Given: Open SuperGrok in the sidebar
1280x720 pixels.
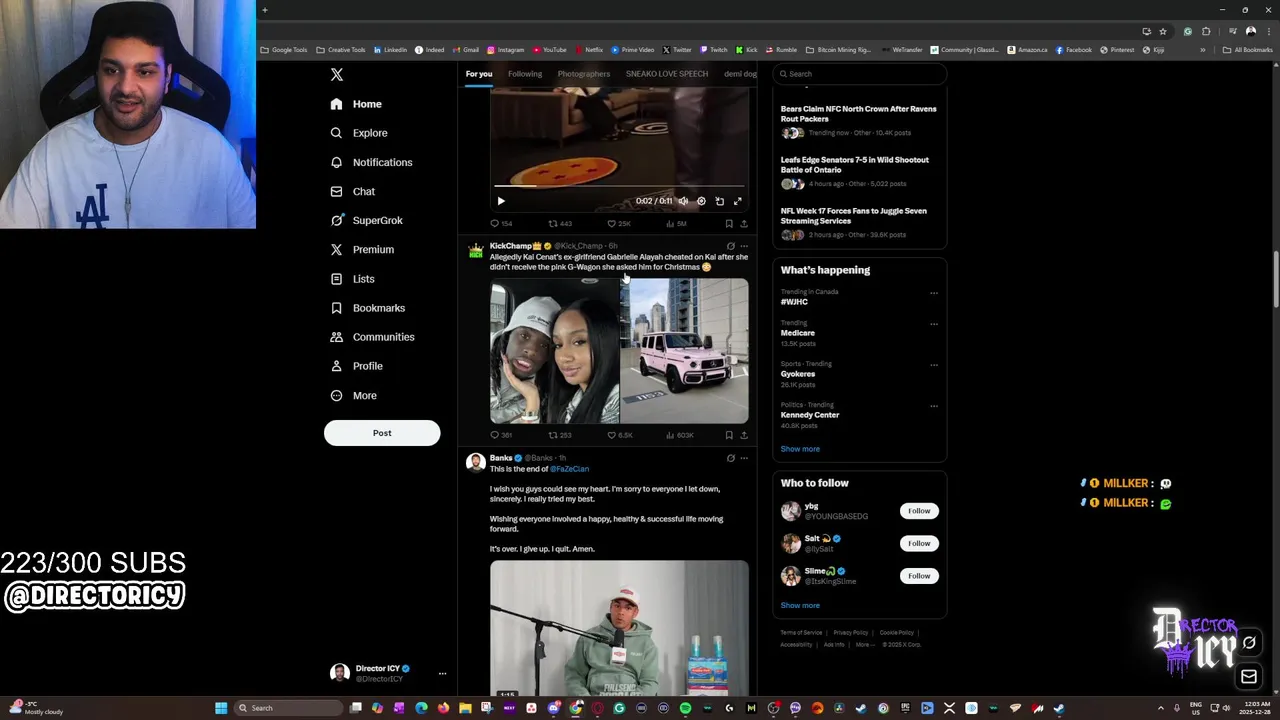Looking at the screenshot, I should click(366, 220).
